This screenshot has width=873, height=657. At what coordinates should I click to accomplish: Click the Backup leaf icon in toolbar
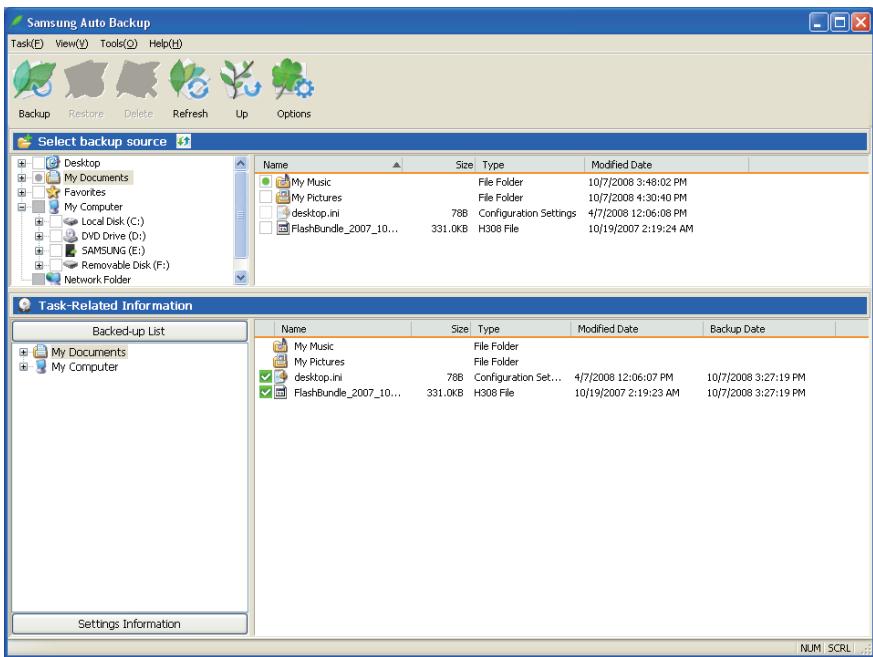pos(34,80)
